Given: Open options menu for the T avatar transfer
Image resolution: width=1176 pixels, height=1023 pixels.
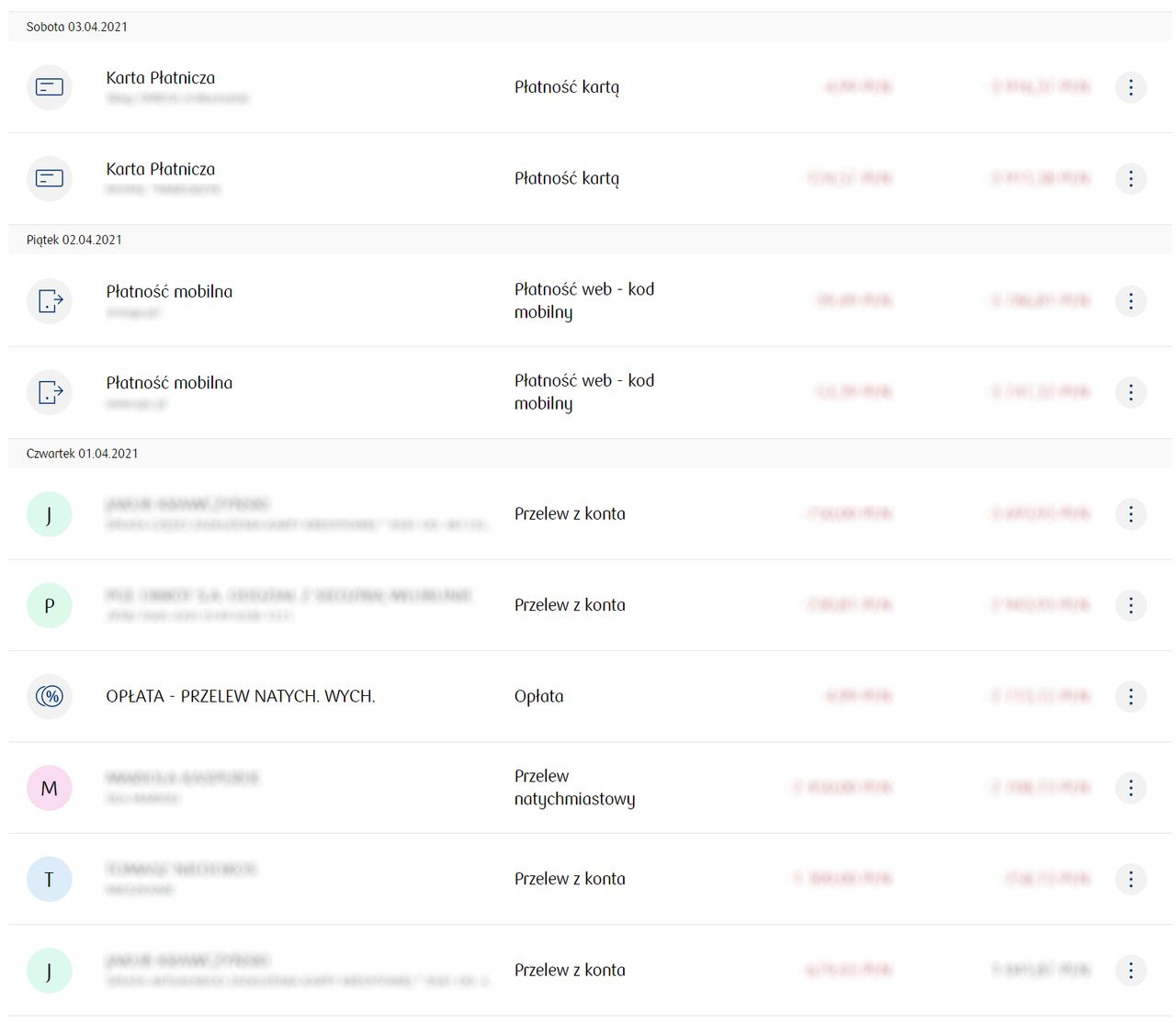Looking at the screenshot, I should pyautogui.click(x=1130, y=879).
